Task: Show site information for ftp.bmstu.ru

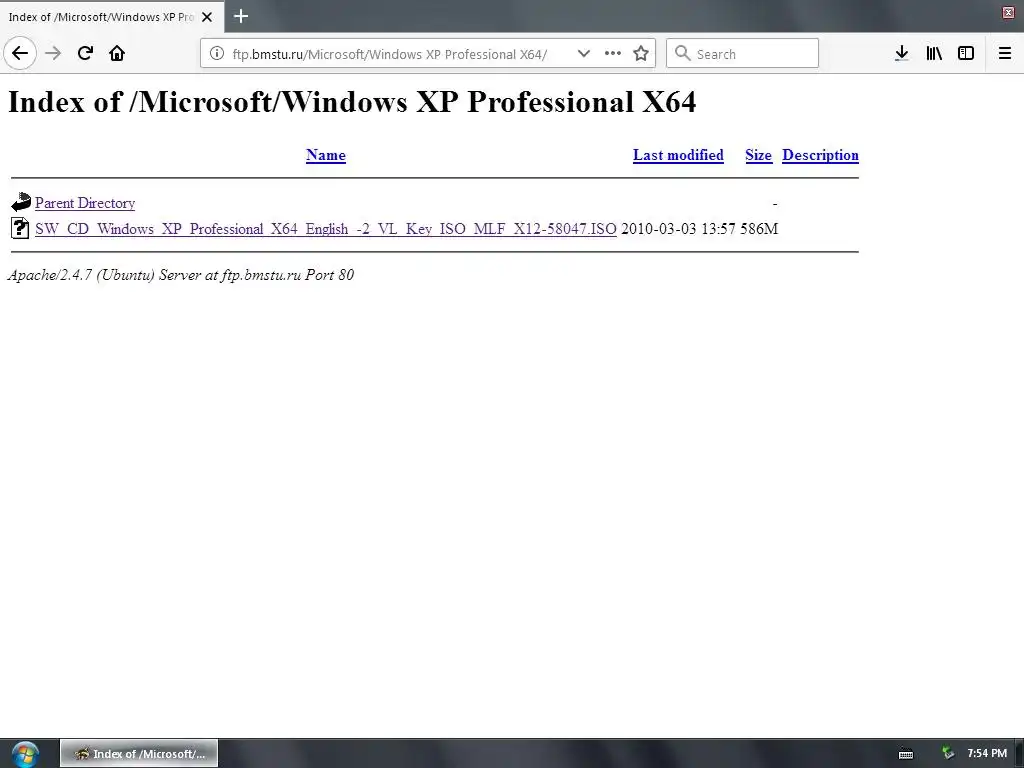Action: tap(217, 54)
